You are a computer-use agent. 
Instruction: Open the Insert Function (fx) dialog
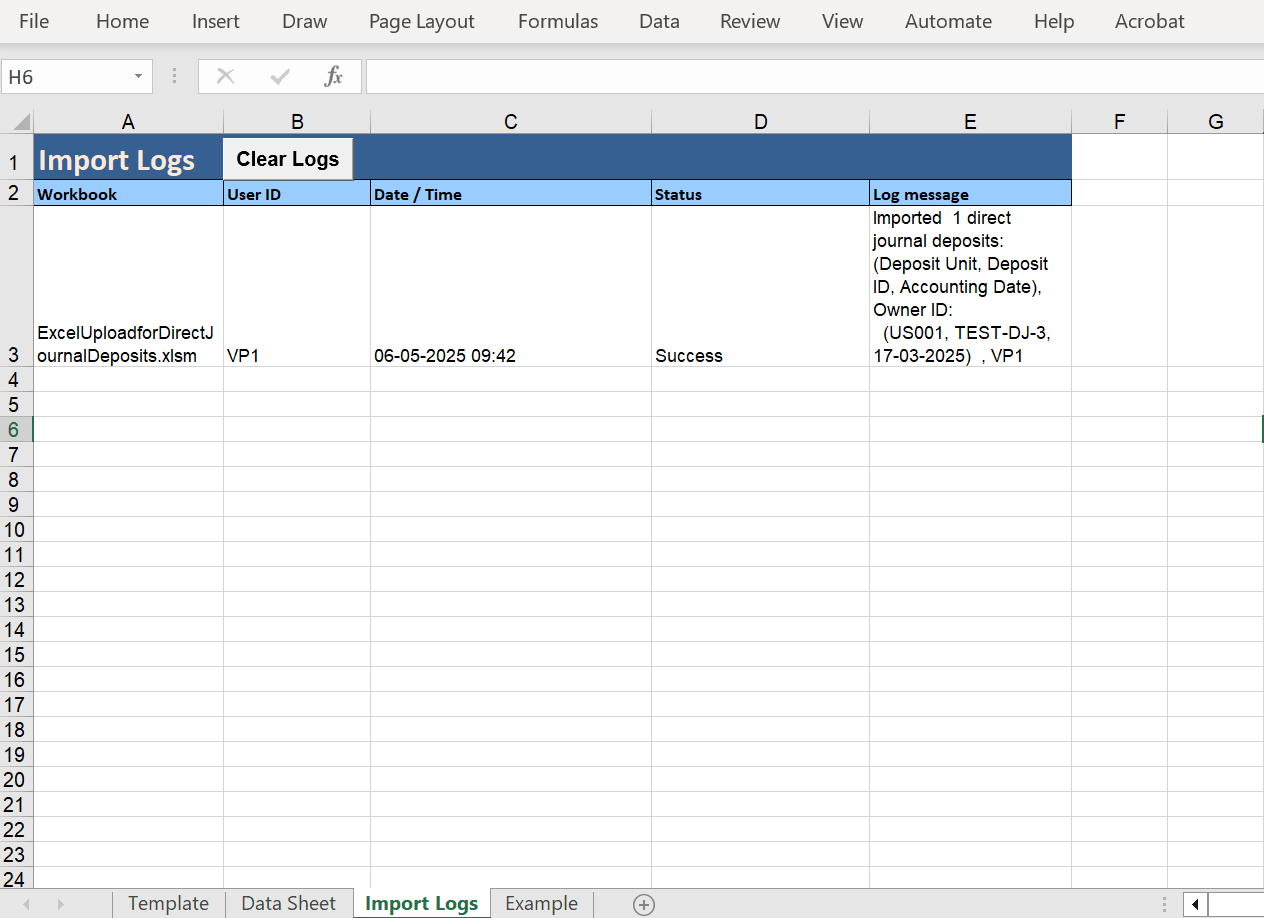[x=333, y=76]
